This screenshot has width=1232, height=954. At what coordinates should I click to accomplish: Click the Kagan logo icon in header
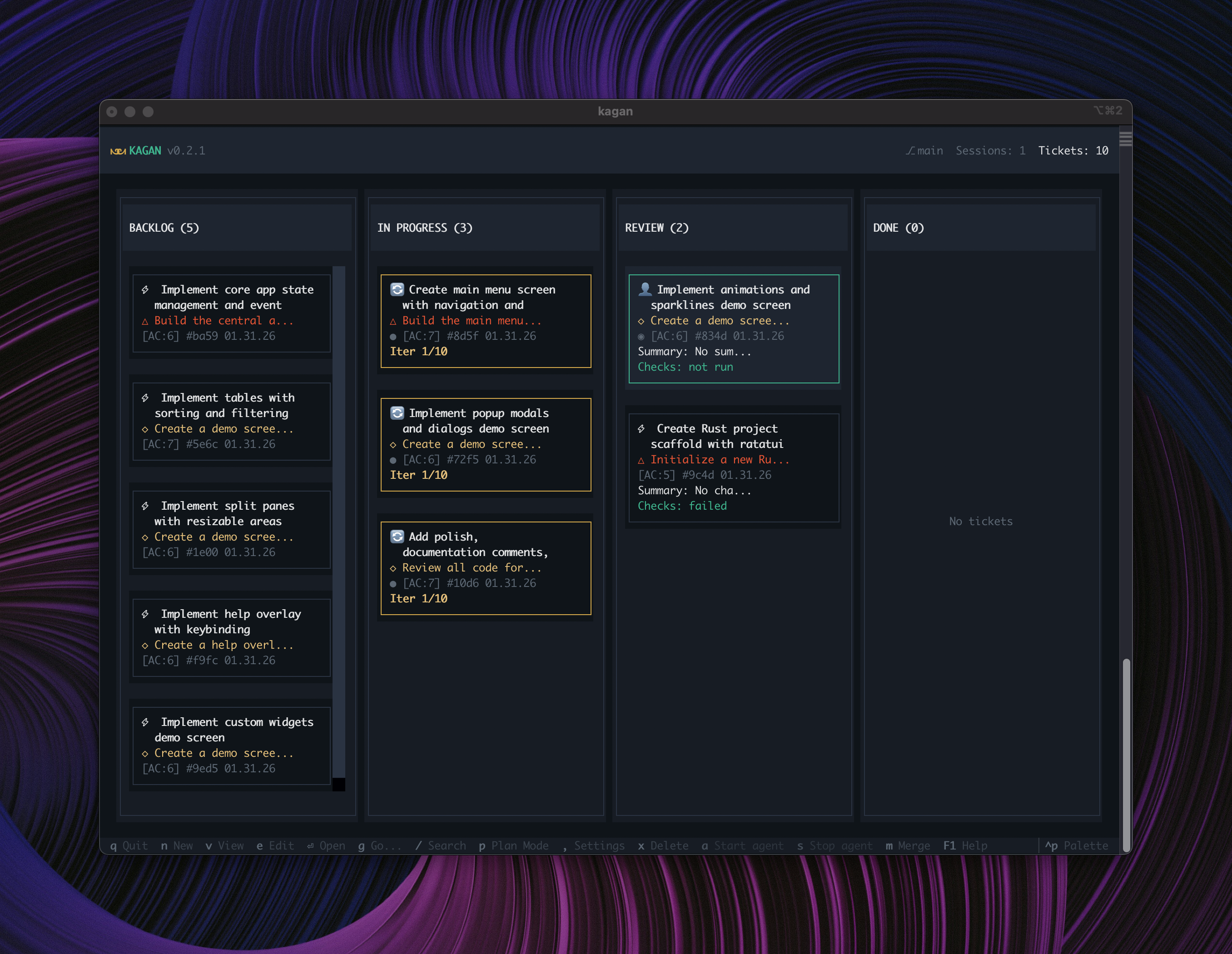[x=118, y=151]
